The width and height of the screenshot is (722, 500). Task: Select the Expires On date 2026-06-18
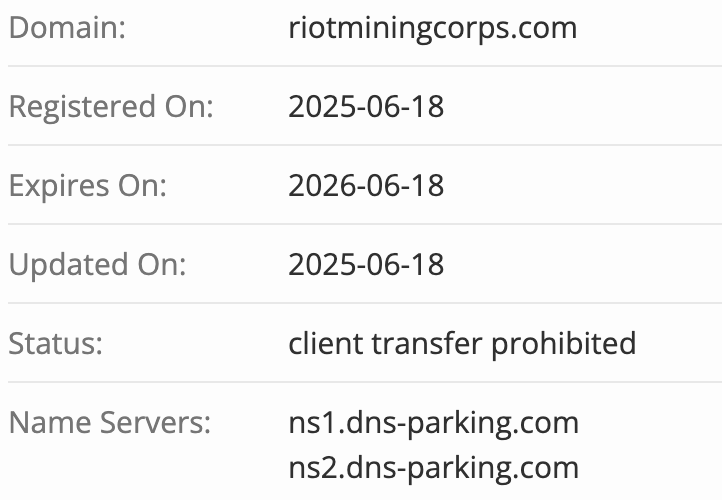pos(366,186)
